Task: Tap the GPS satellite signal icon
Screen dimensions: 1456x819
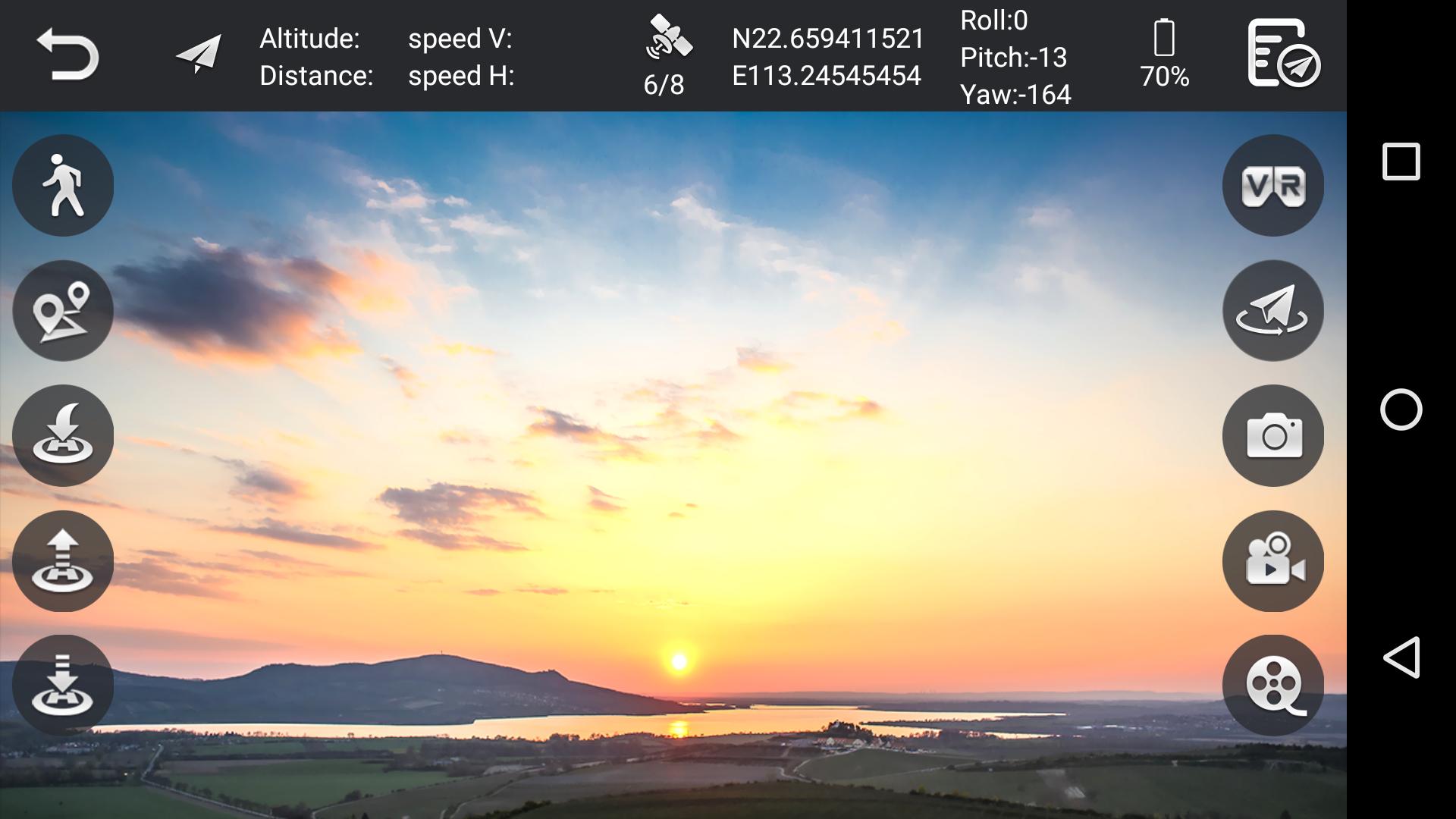Action: pos(668,37)
